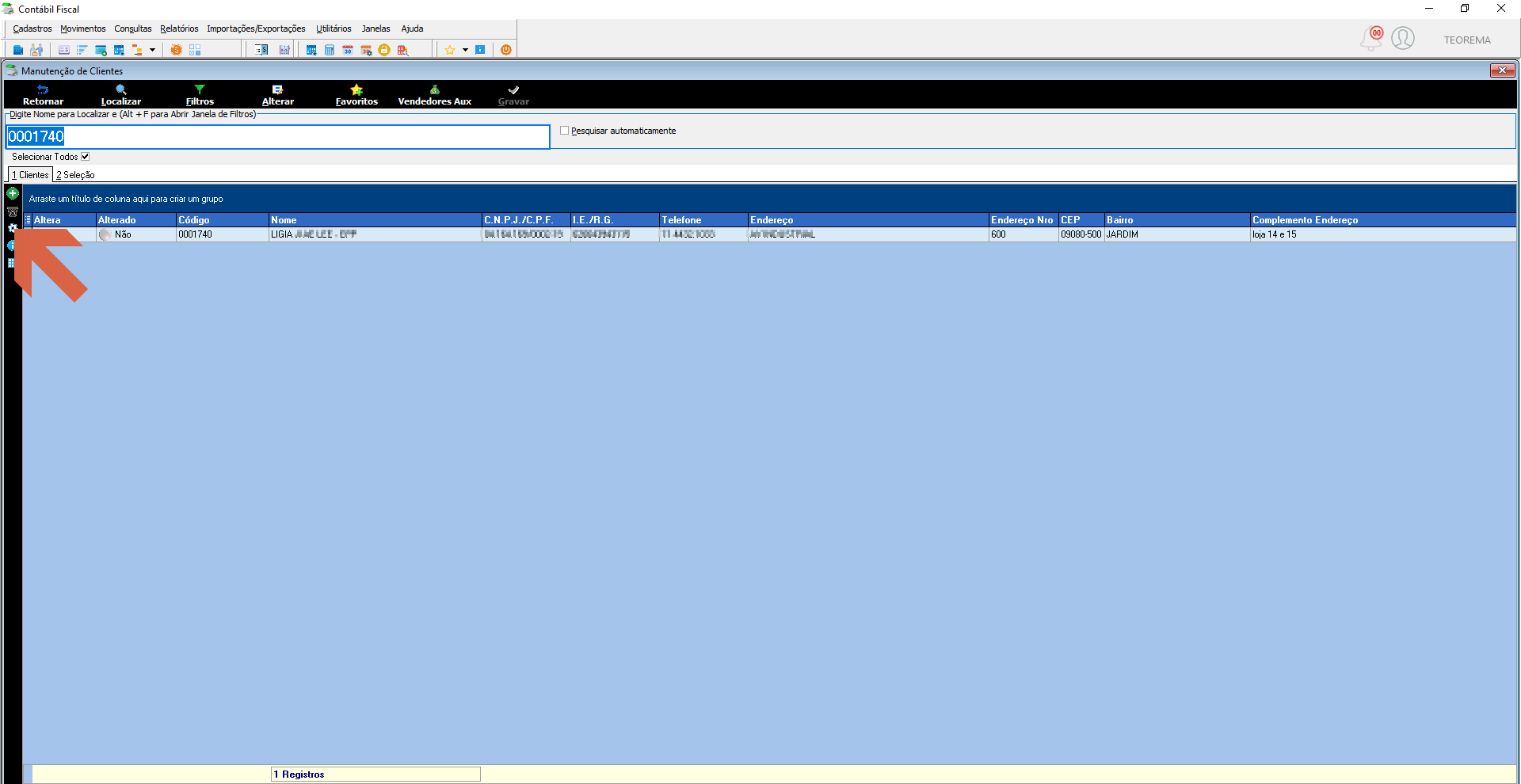This screenshot has width=1521, height=784.
Task: Switch to the 2 Seleção tab
Action: pos(75,175)
